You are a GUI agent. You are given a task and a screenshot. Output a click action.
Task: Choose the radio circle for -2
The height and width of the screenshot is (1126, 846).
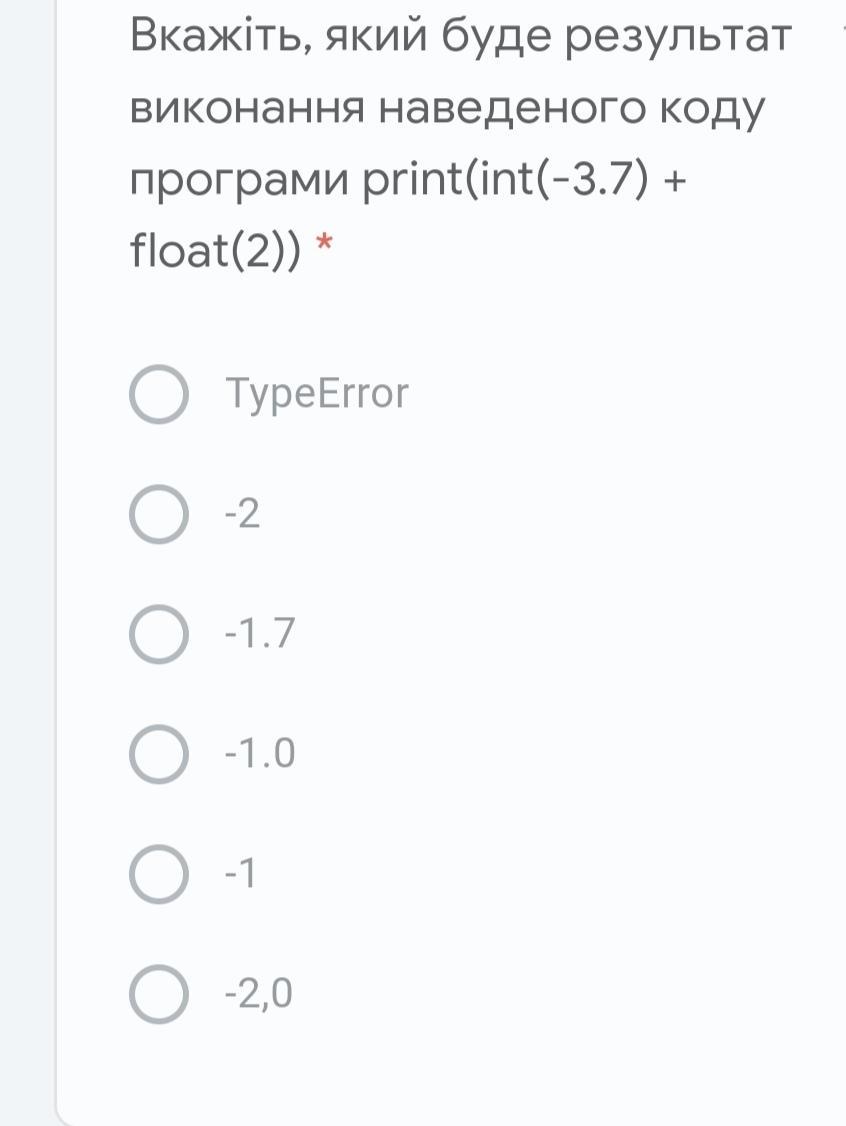pos(159,513)
